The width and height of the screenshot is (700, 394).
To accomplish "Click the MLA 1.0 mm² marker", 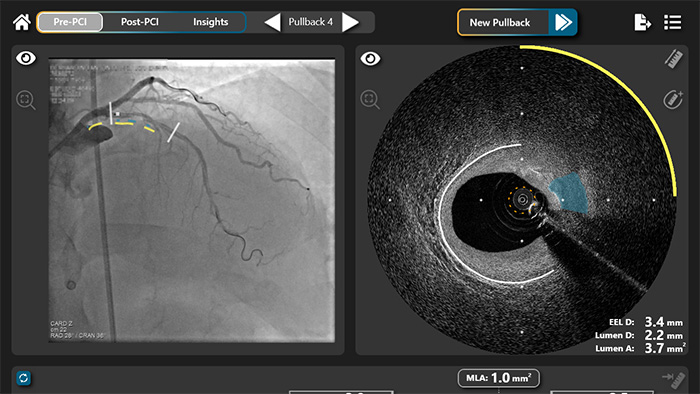I will [499, 378].
